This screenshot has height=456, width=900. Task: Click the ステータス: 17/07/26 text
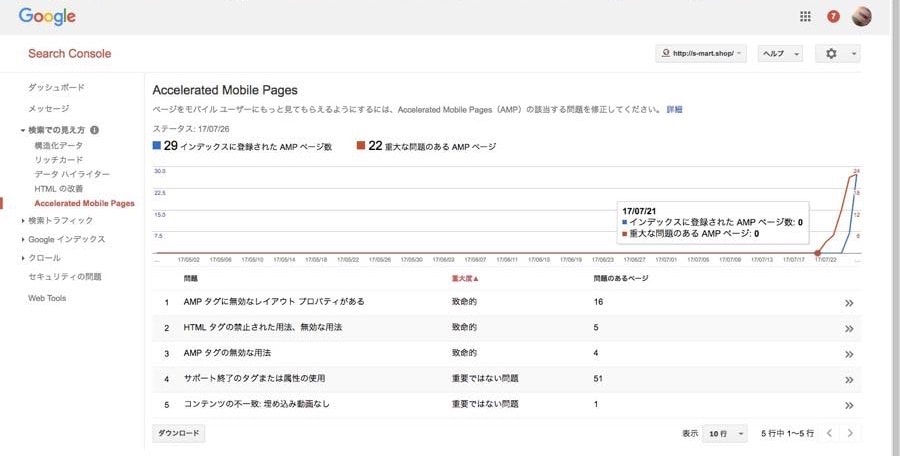191,129
